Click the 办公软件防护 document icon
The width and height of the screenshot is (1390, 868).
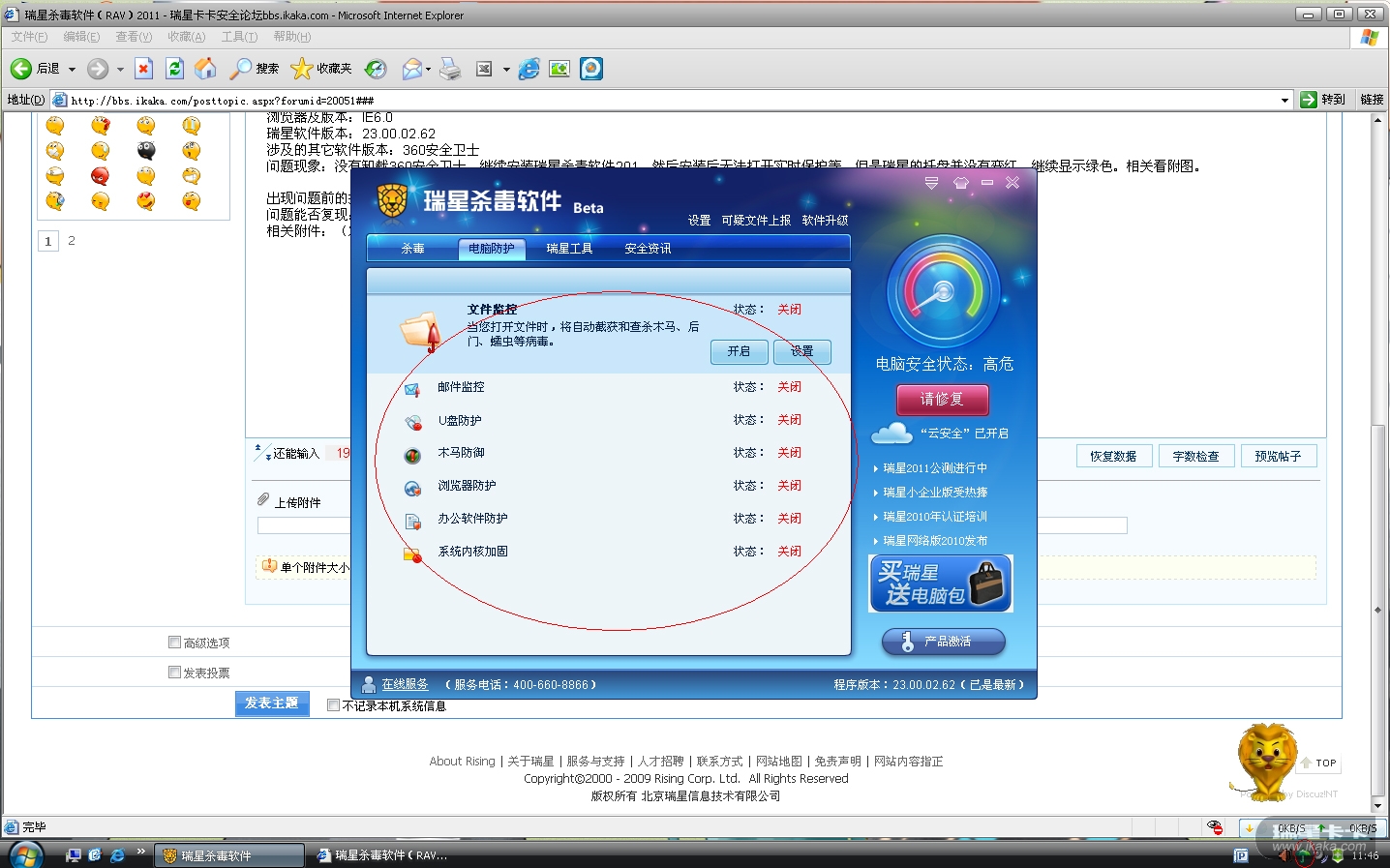click(412, 521)
